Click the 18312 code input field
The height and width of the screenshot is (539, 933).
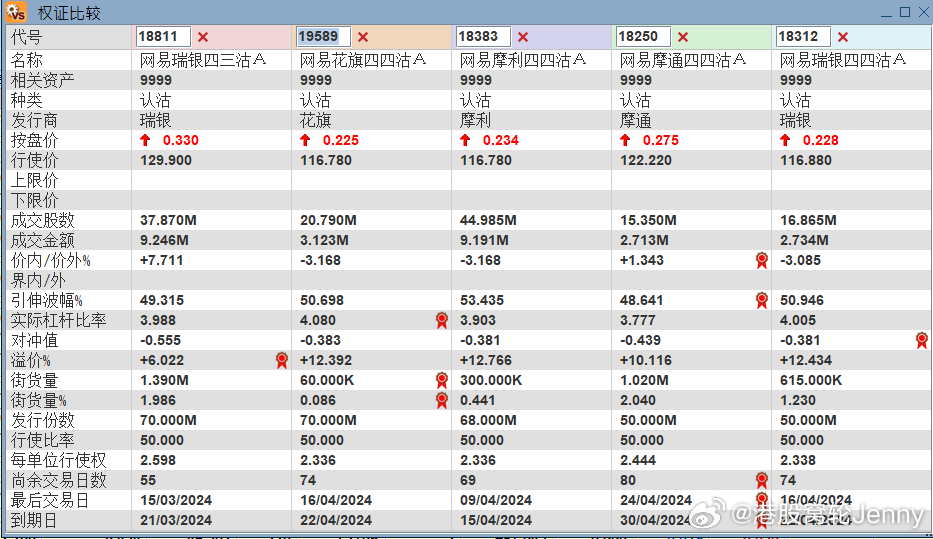pyautogui.click(x=803, y=37)
